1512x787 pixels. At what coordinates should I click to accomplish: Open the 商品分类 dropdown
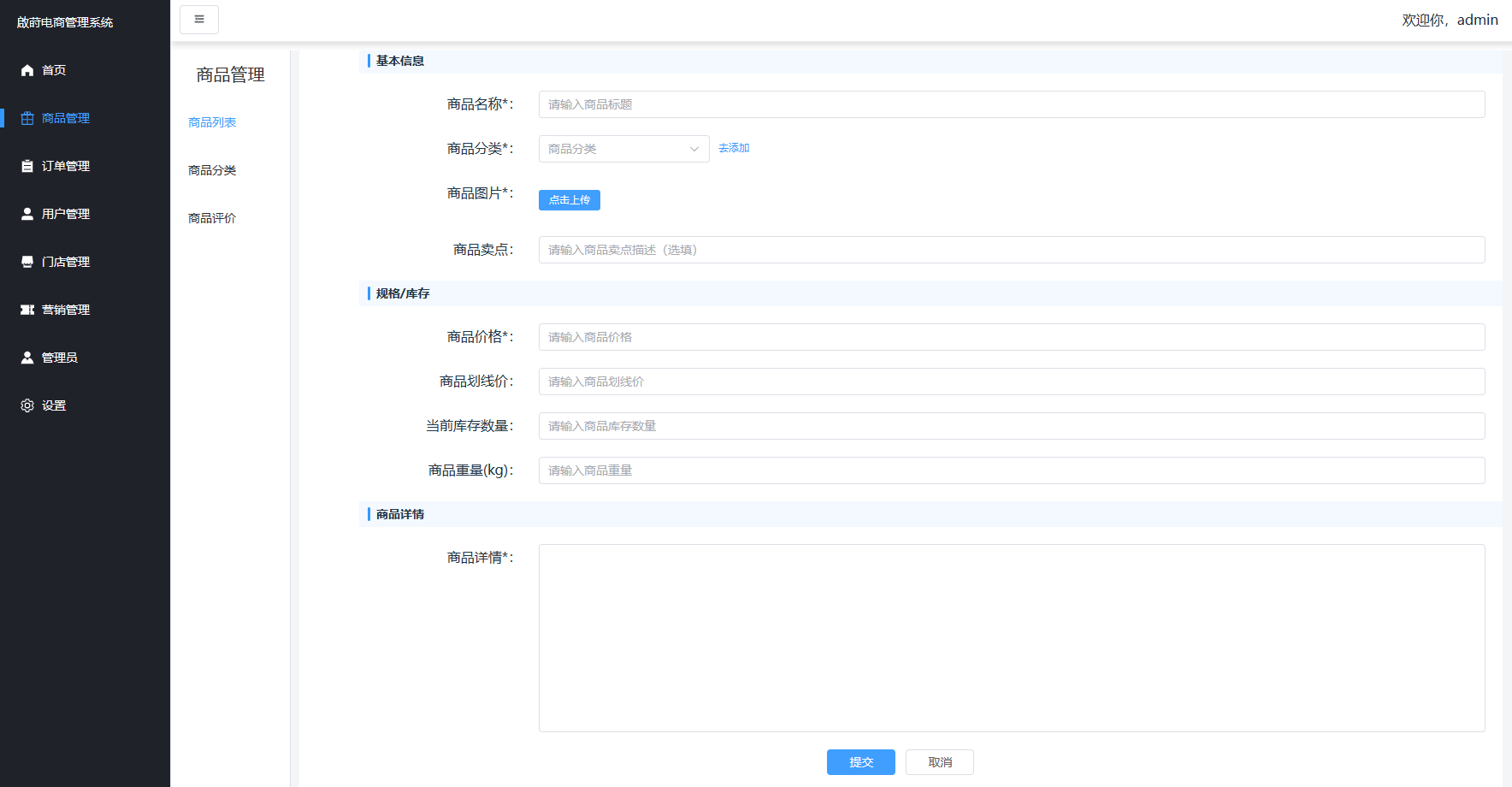click(624, 149)
